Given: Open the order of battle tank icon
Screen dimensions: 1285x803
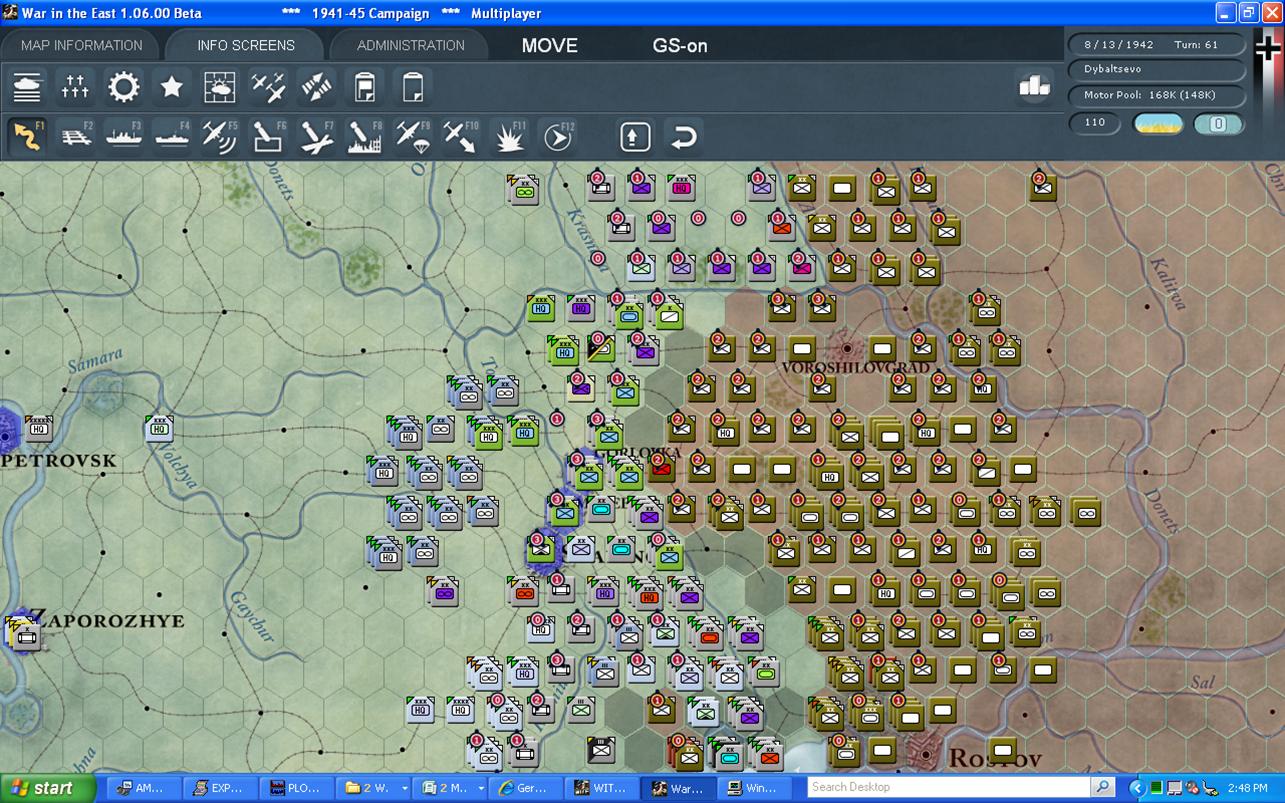Looking at the screenshot, I should click(28, 88).
